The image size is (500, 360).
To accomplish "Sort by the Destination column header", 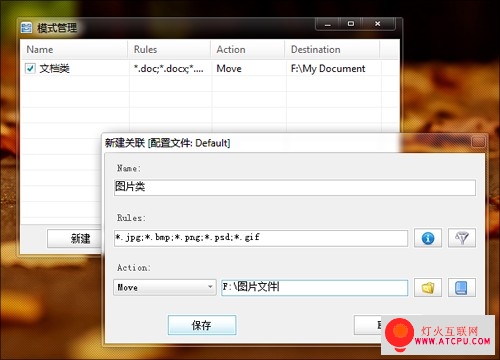I will point(333,50).
